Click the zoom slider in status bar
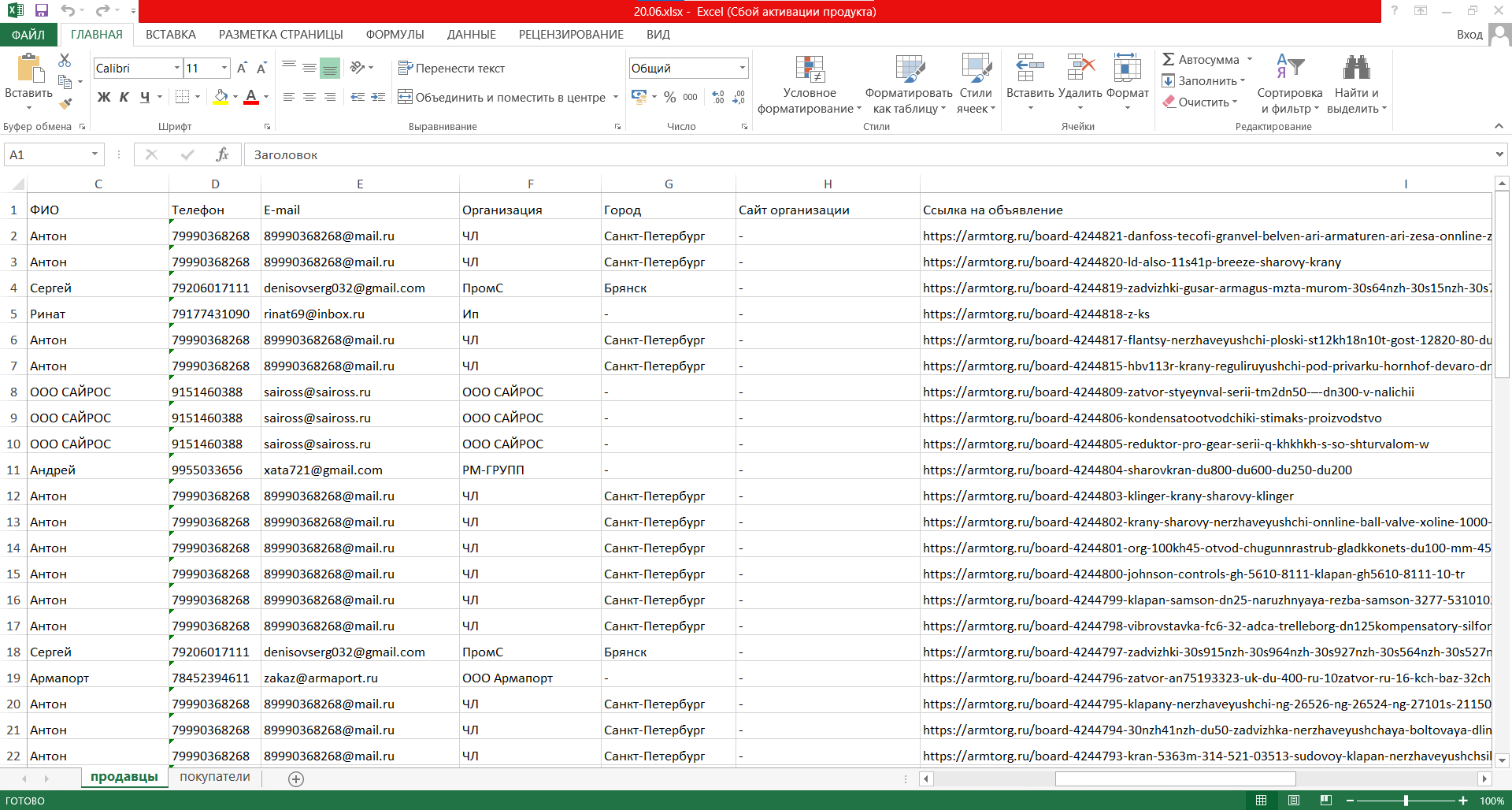This screenshot has height=810, width=1512. (x=1406, y=801)
